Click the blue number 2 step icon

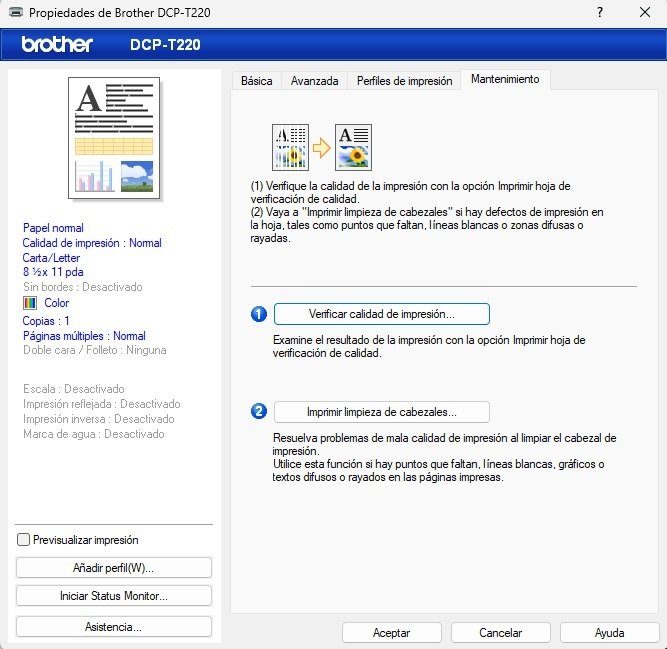[x=259, y=412]
